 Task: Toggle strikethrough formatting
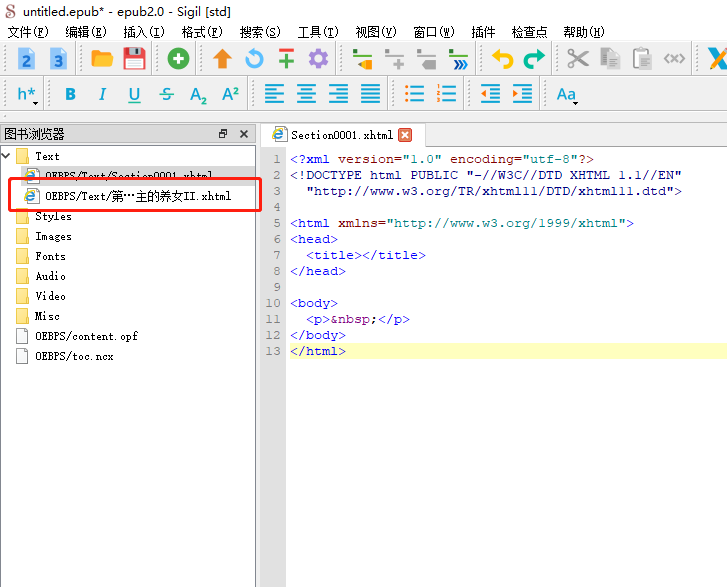[166, 94]
